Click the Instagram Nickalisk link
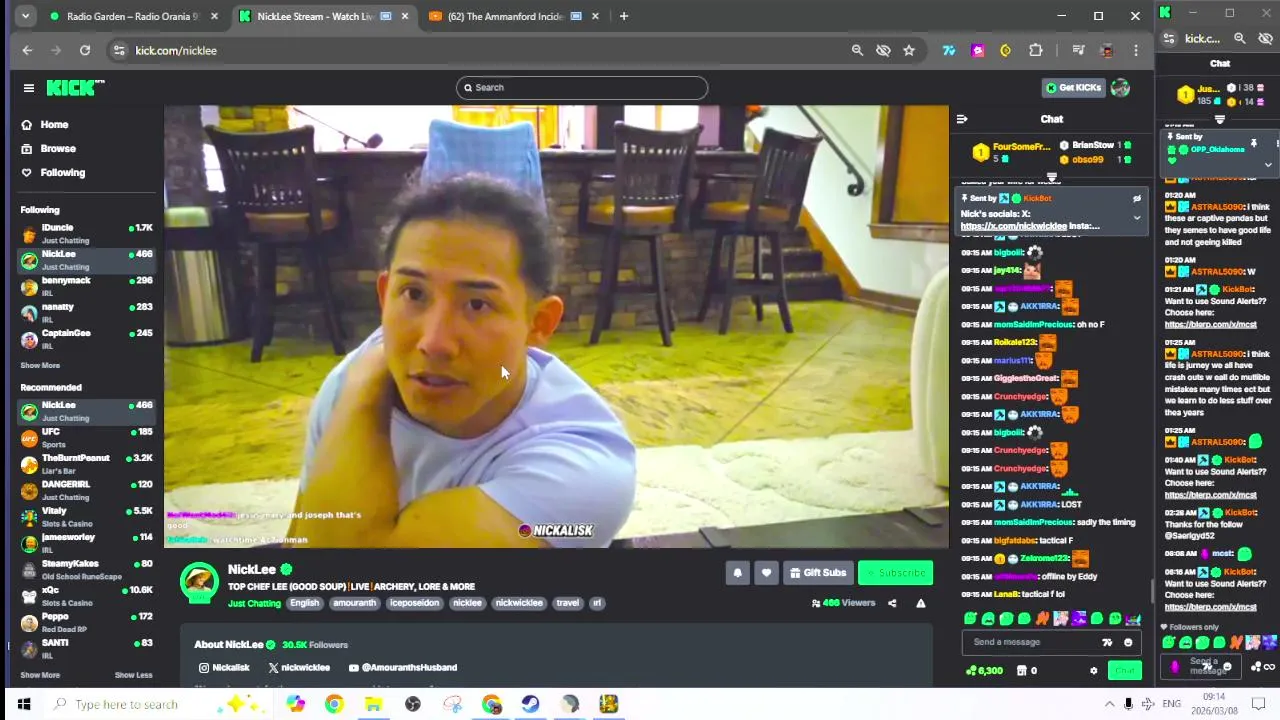 click(x=224, y=667)
